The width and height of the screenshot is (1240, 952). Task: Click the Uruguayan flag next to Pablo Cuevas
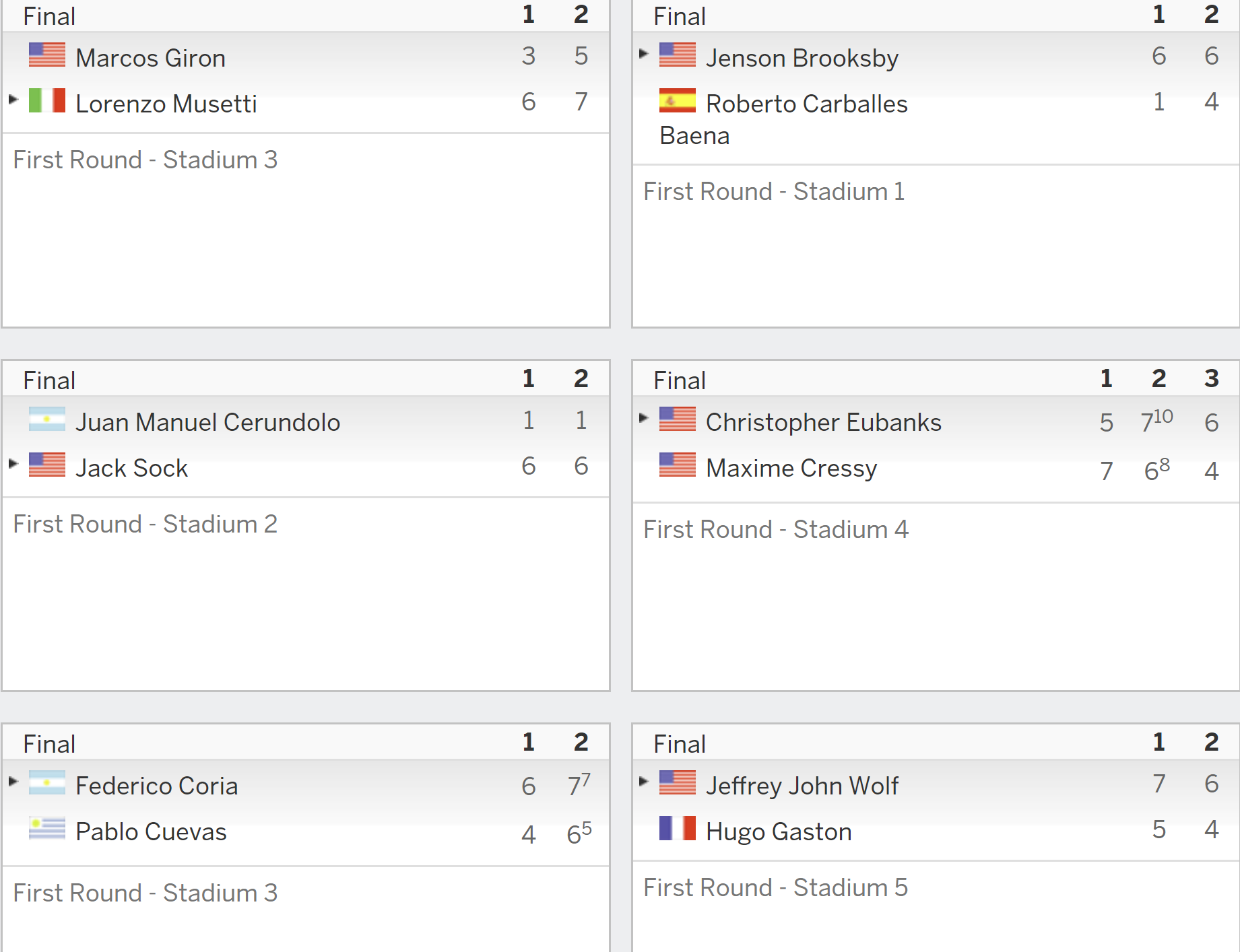[47, 828]
